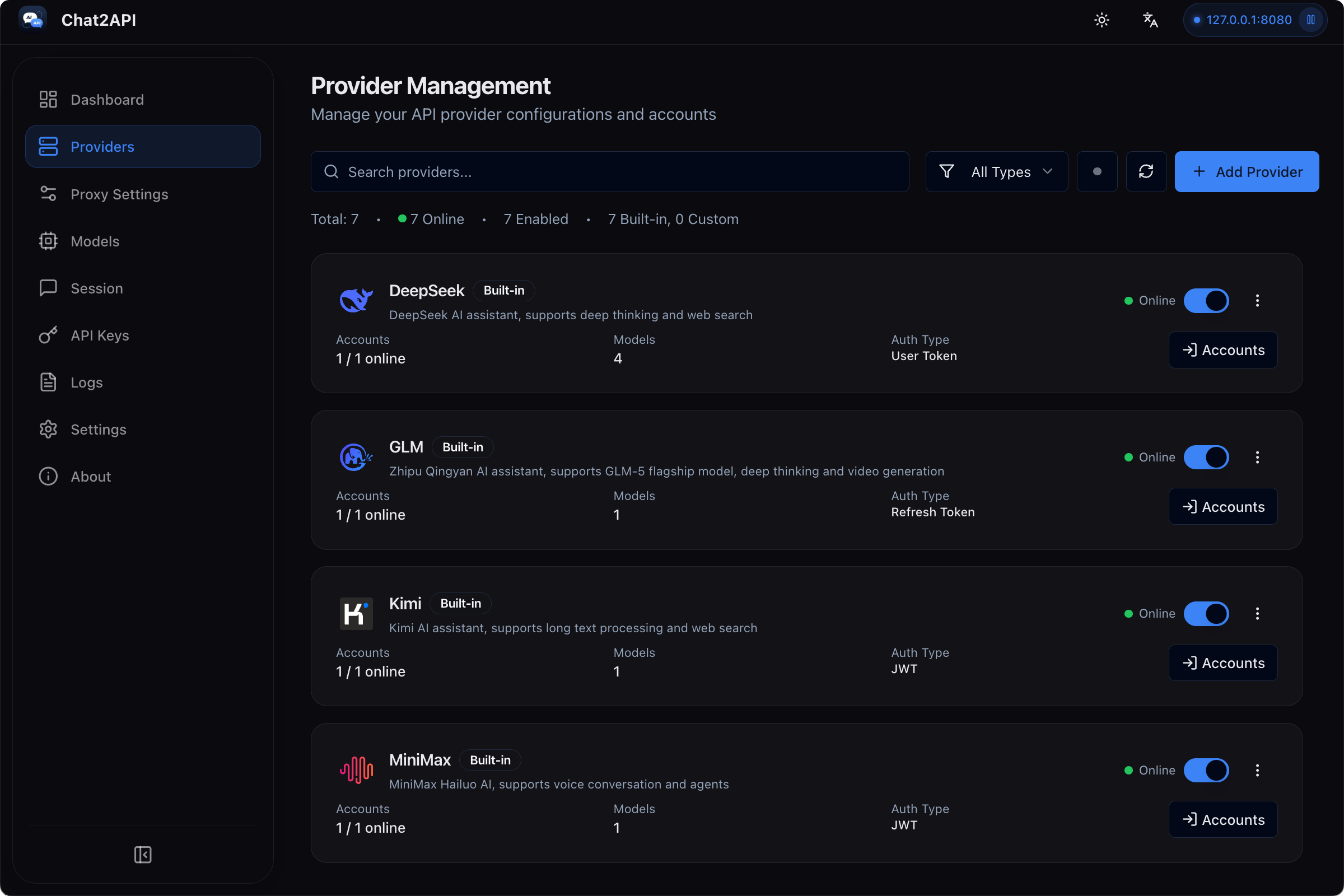Click the 'Total: 7' count

click(335, 219)
